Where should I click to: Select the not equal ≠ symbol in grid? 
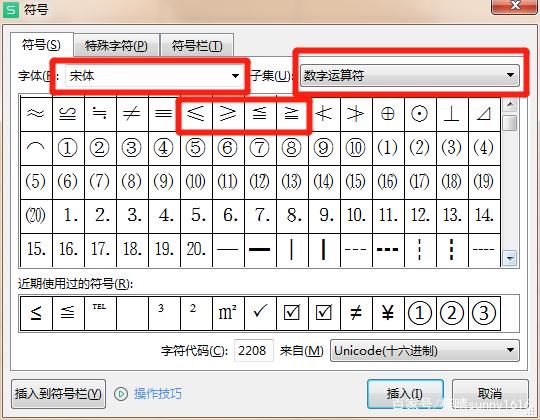point(132,114)
